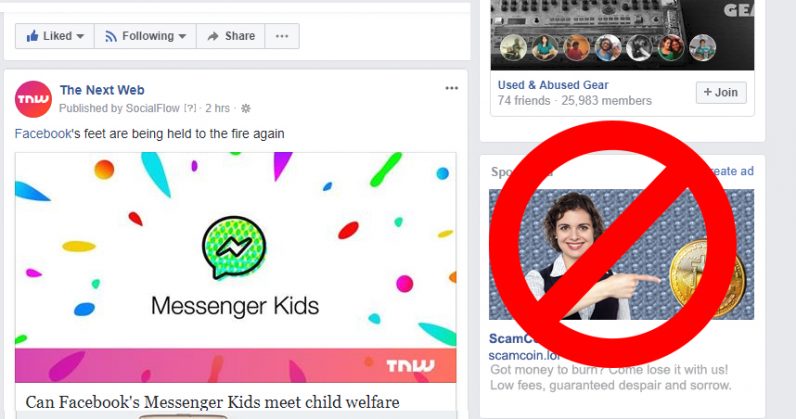Image resolution: width=796 pixels, height=419 pixels.
Task: Open the Used & Abused Gear group link
Action: click(553, 85)
